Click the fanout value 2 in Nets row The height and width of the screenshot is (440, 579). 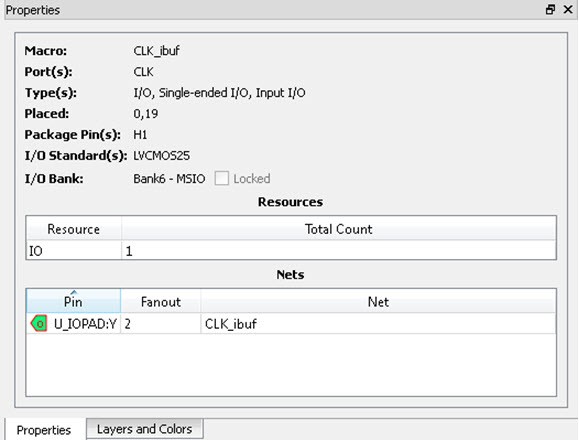[127, 324]
